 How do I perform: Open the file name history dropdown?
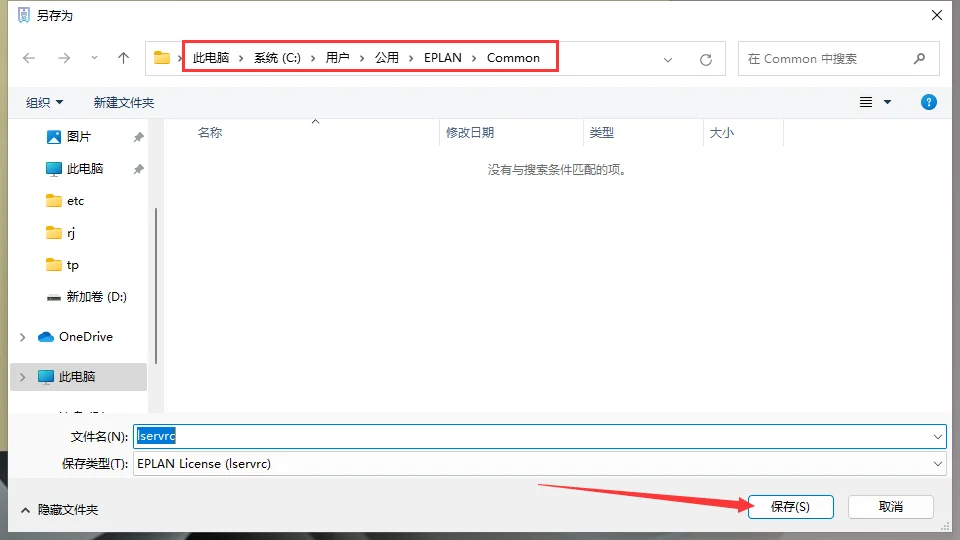pyautogui.click(x=937, y=437)
